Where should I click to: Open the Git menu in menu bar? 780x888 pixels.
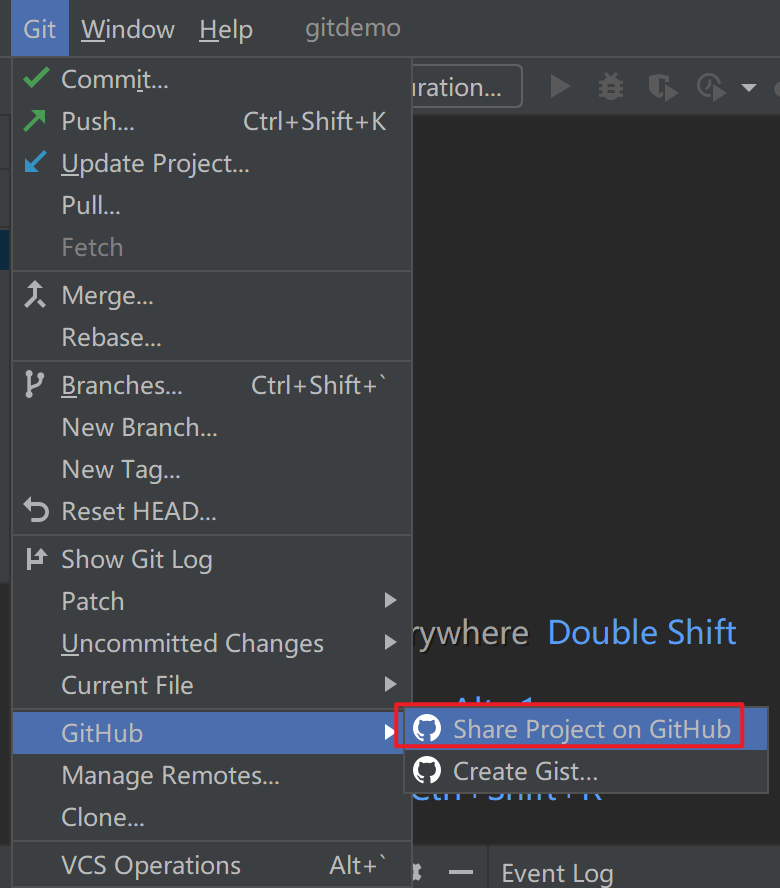pyautogui.click(x=40, y=28)
